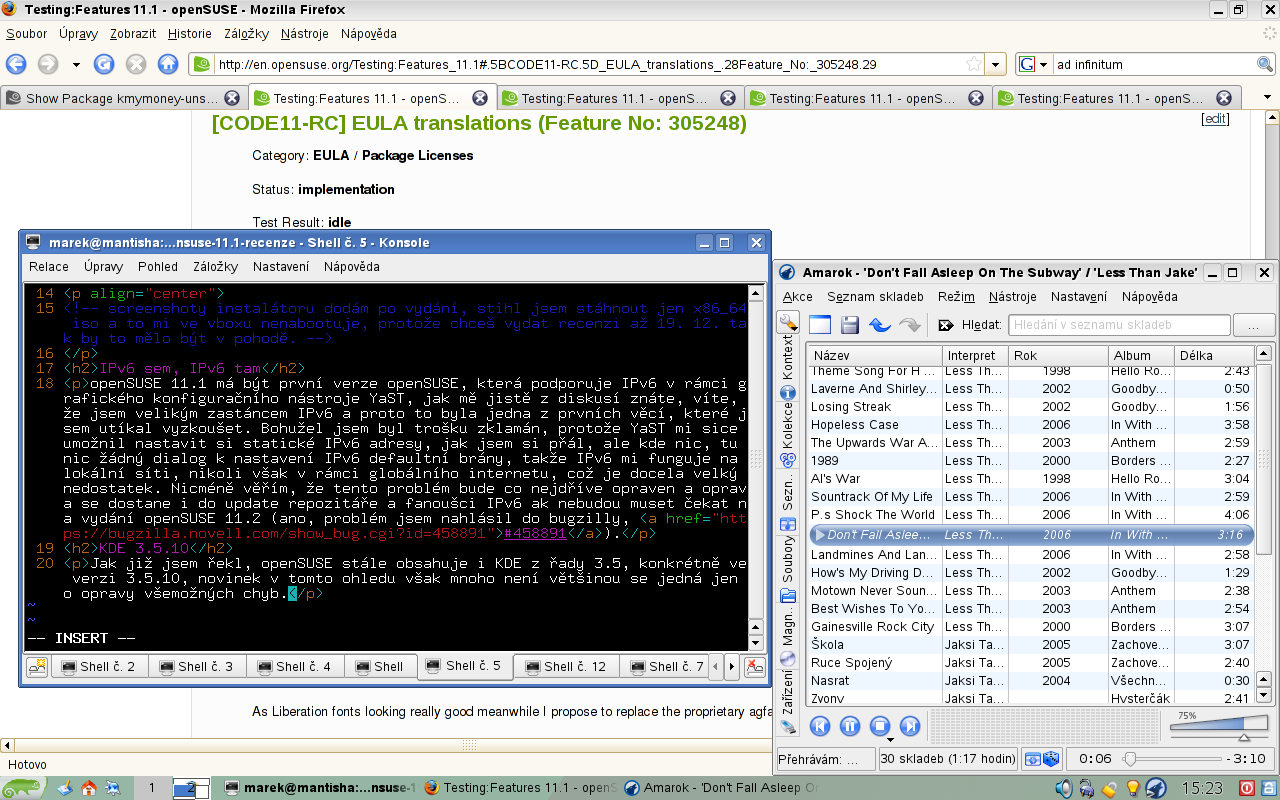Open the Google search engine selector

point(1034,64)
